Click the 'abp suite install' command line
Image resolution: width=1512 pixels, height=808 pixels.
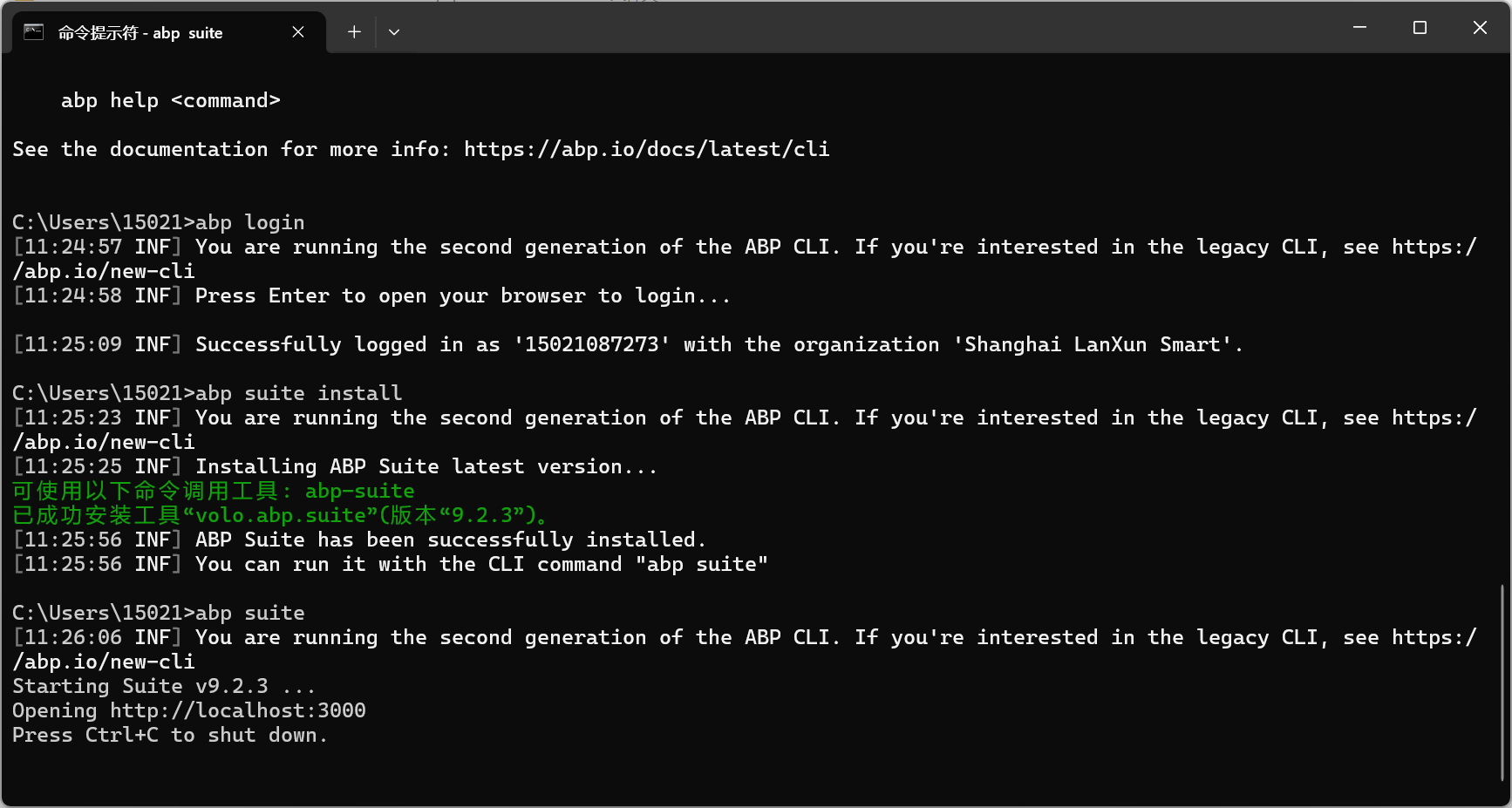(x=207, y=393)
